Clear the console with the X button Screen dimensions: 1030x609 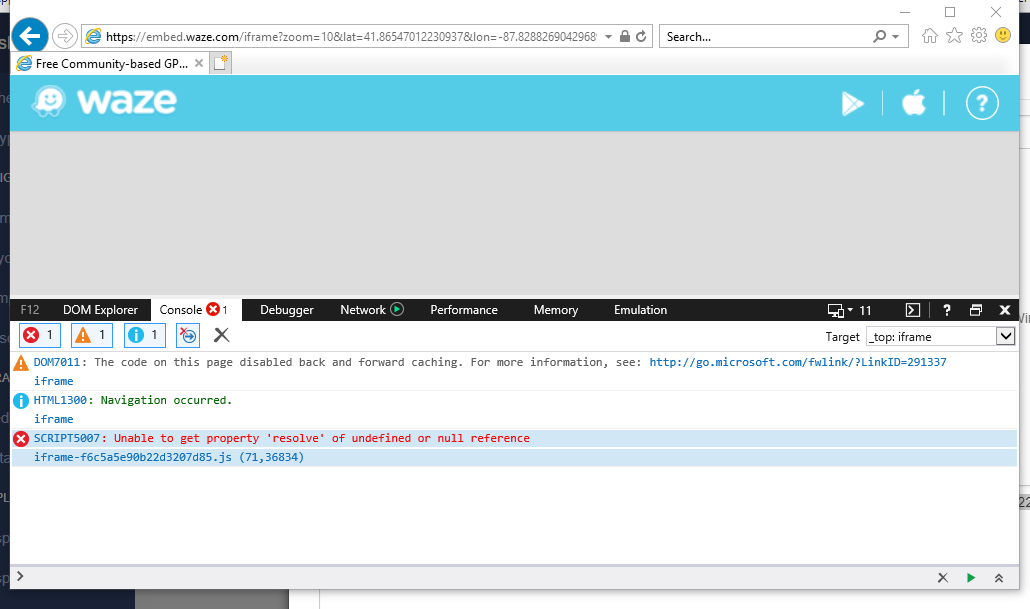click(x=221, y=335)
